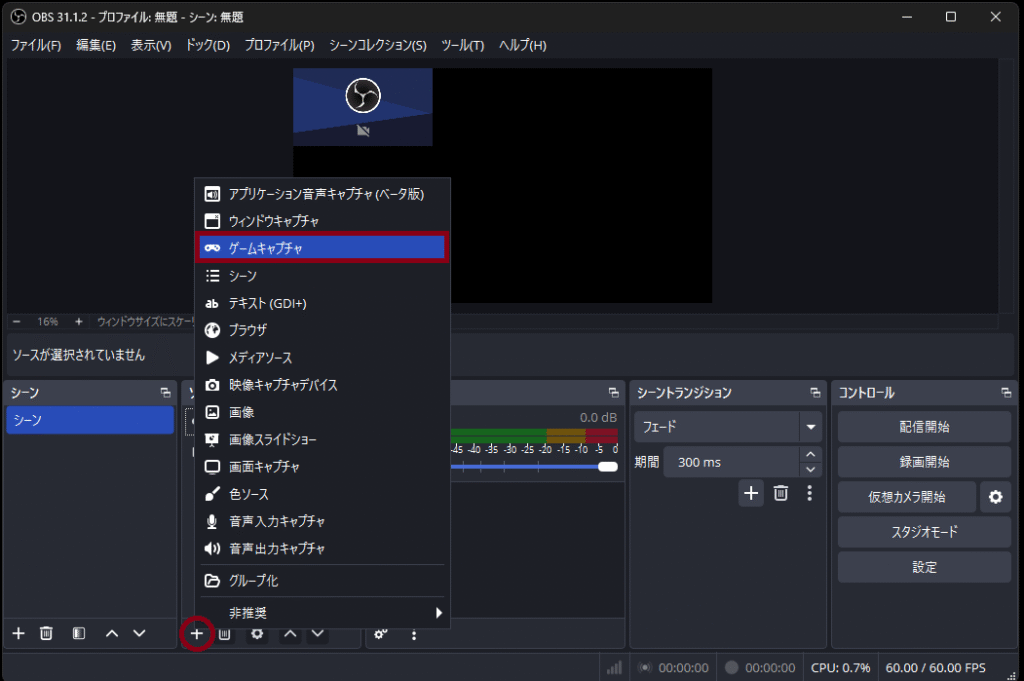Click the add source plus button
Image resolution: width=1024 pixels, height=681 pixels.
197,633
